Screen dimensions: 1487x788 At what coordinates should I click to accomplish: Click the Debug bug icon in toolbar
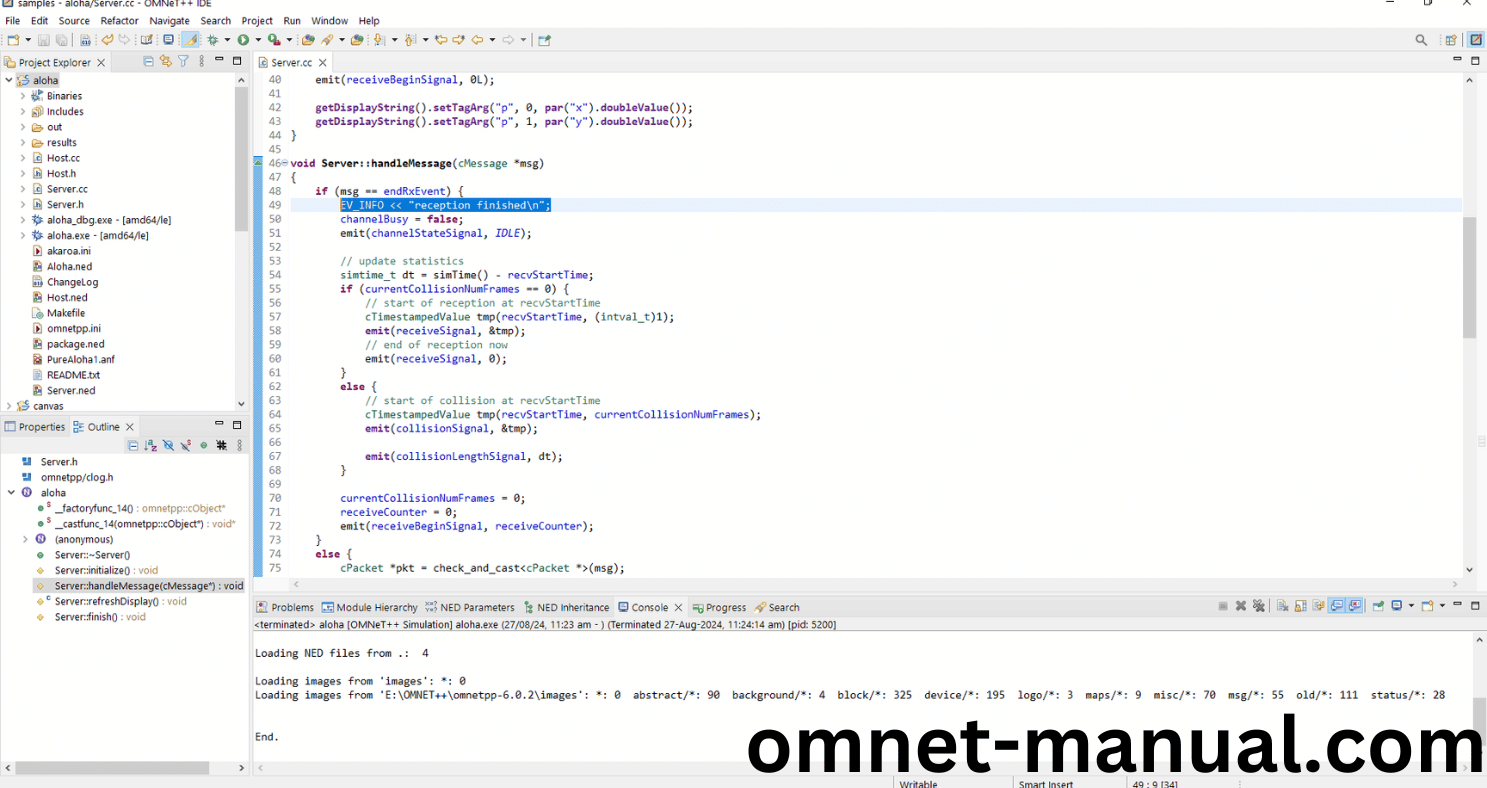click(x=212, y=40)
